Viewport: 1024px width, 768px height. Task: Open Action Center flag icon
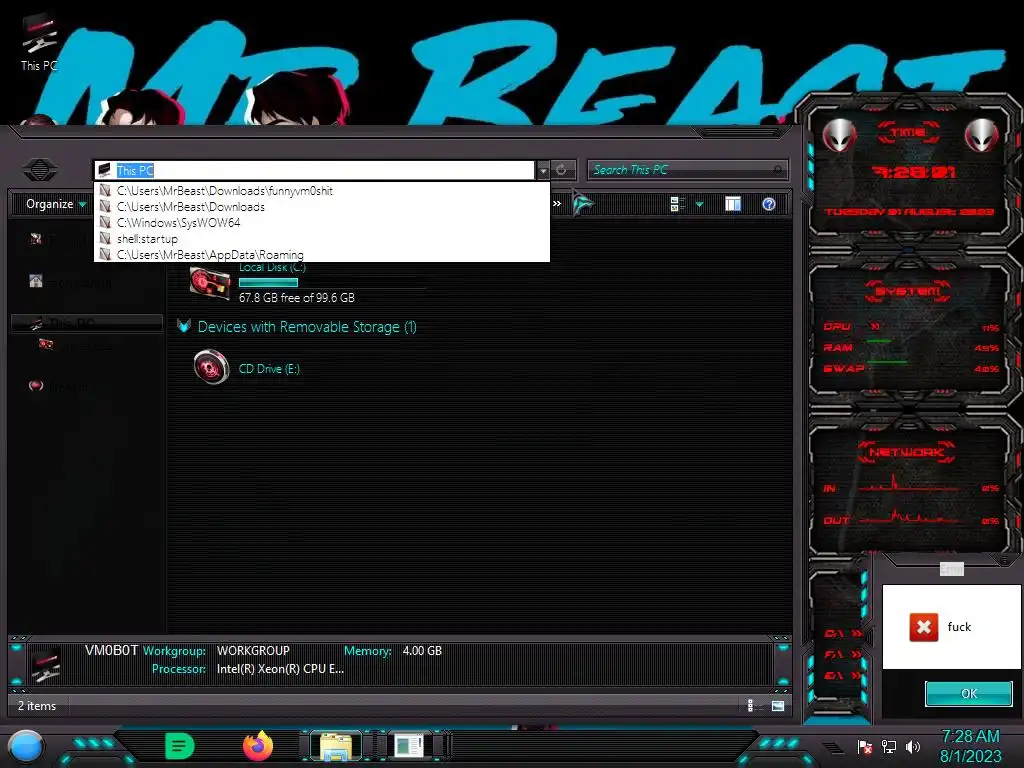(865, 747)
